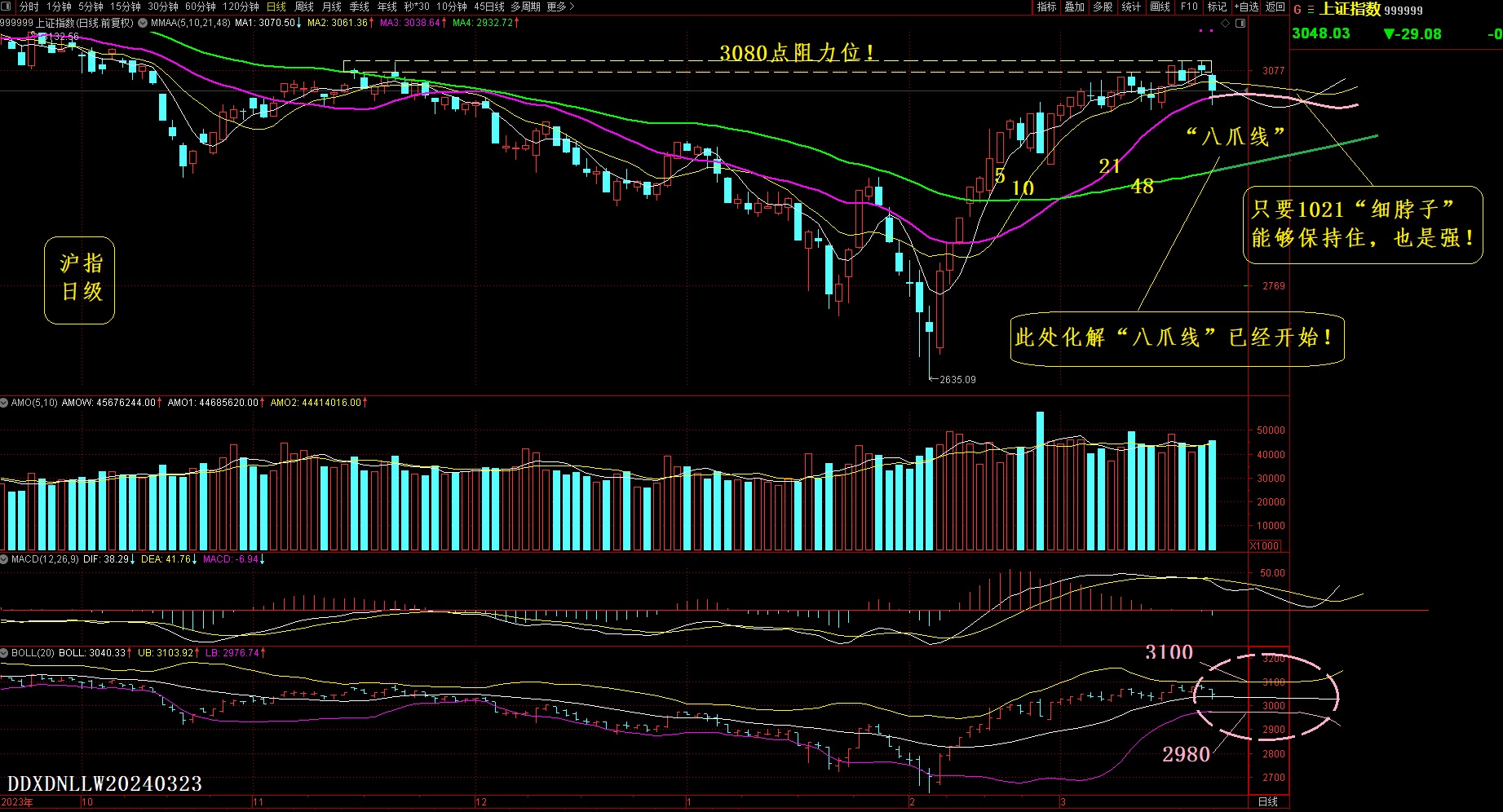Screen dimensions: 1503x812
Task: Click the MMAA(5,10,21,48) indicator name
Action: [x=190, y=23]
